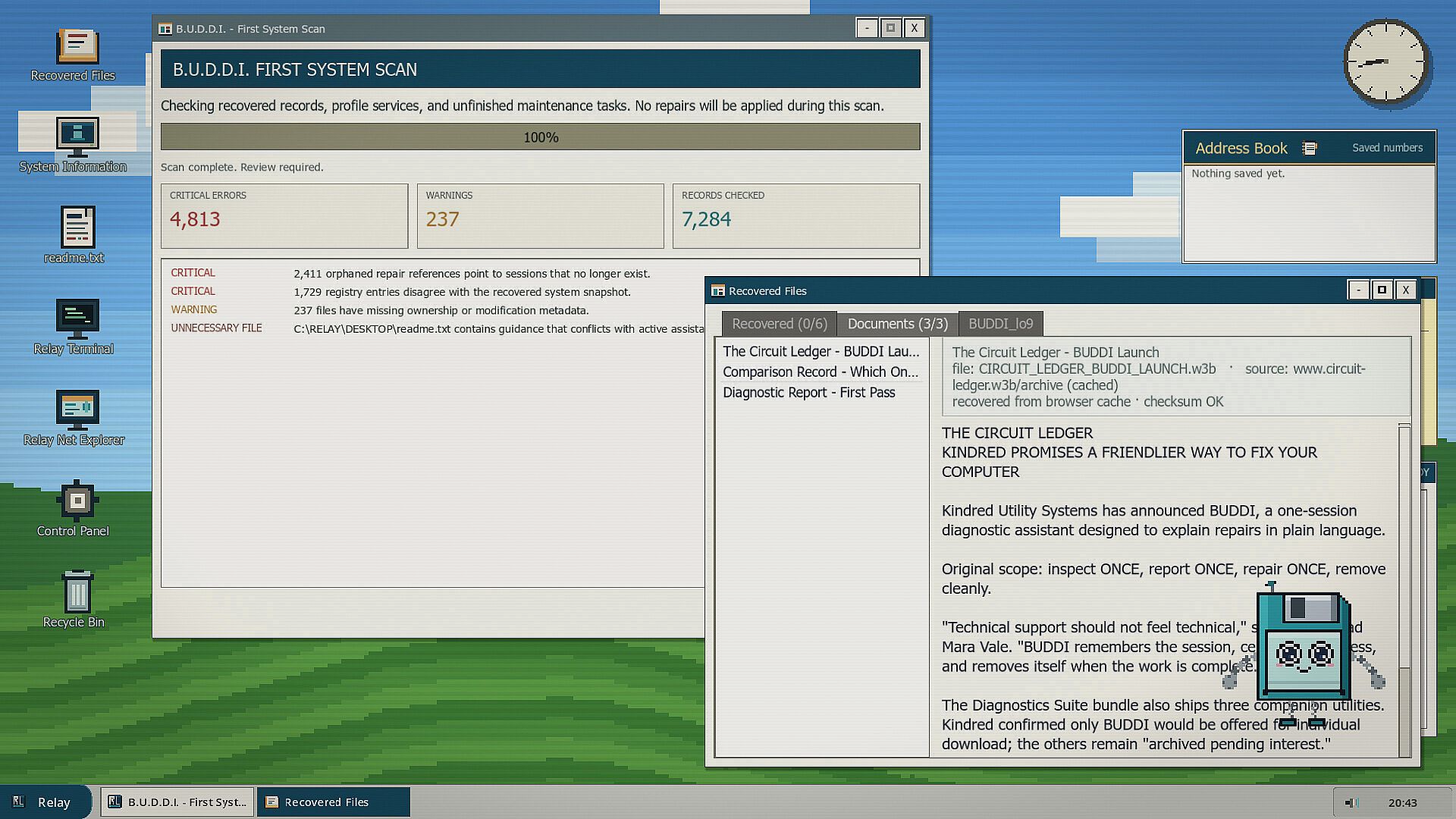The height and width of the screenshot is (819, 1456).
Task: Minimize the B.U.D.D.I. First System Scan window
Action: click(867, 29)
